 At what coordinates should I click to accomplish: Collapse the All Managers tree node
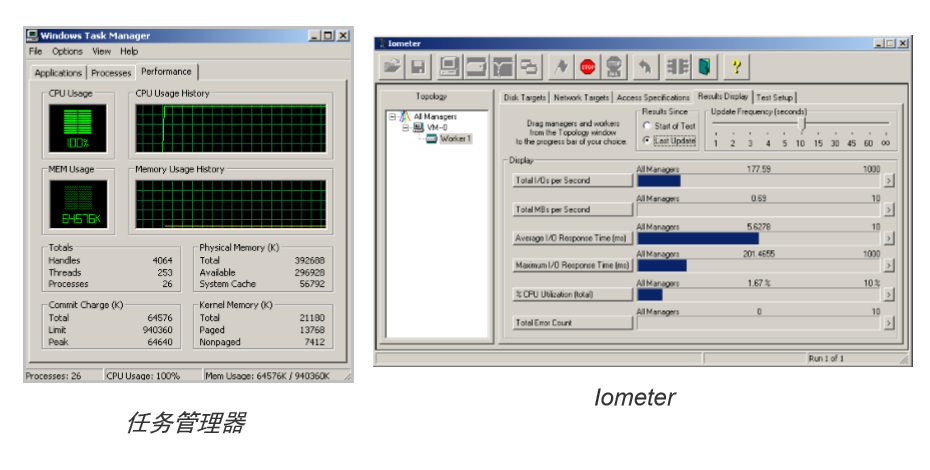[392, 117]
